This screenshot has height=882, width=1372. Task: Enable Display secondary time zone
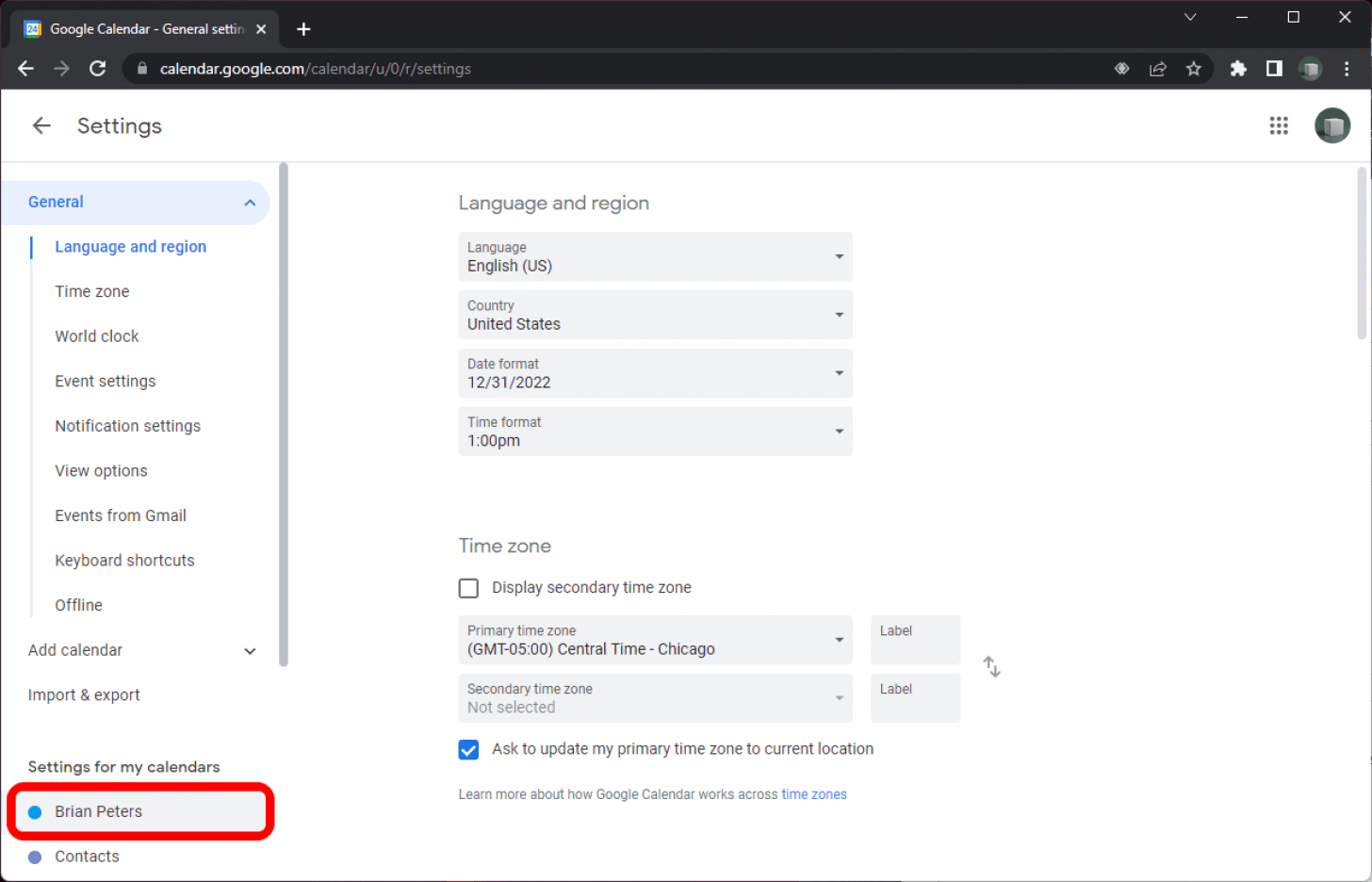click(x=468, y=588)
